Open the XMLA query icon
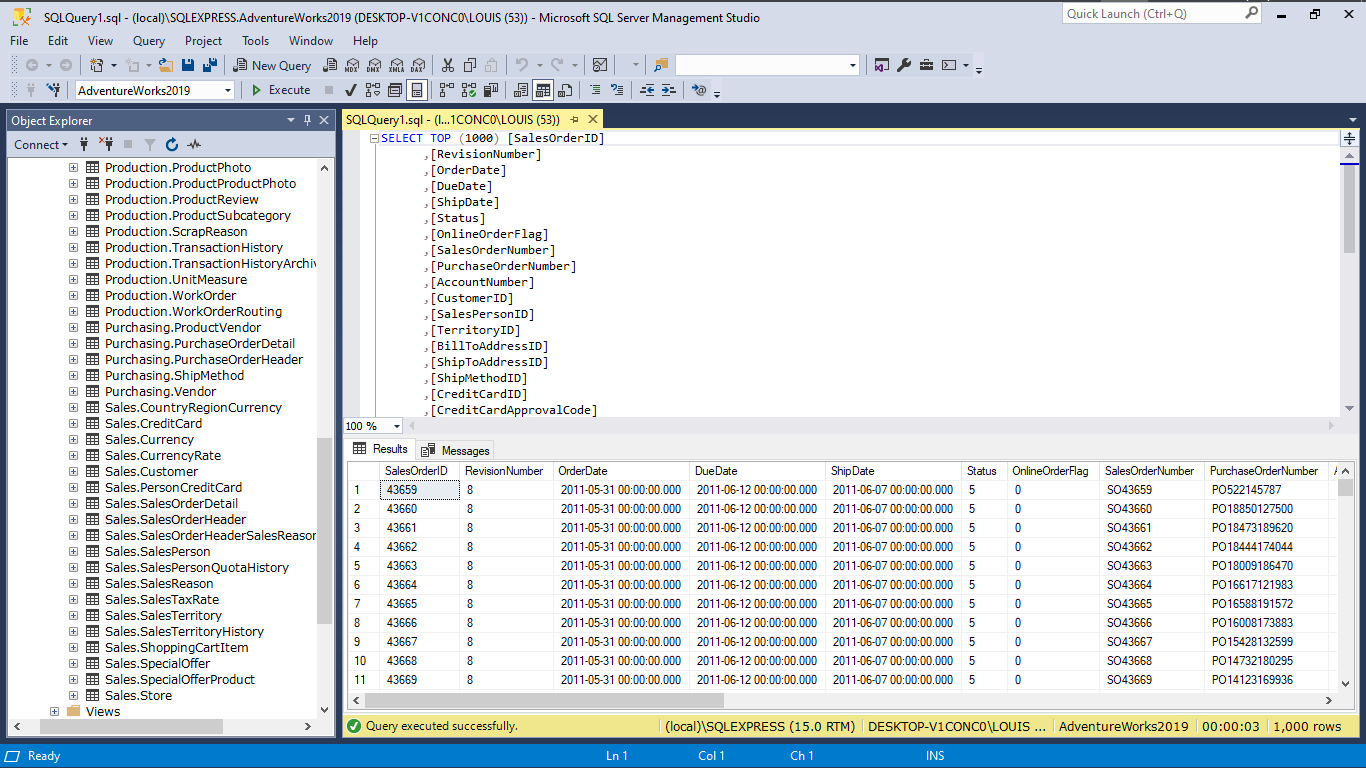This screenshot has width=1366, height=768. pyautogui.click(x=396, y=65)
